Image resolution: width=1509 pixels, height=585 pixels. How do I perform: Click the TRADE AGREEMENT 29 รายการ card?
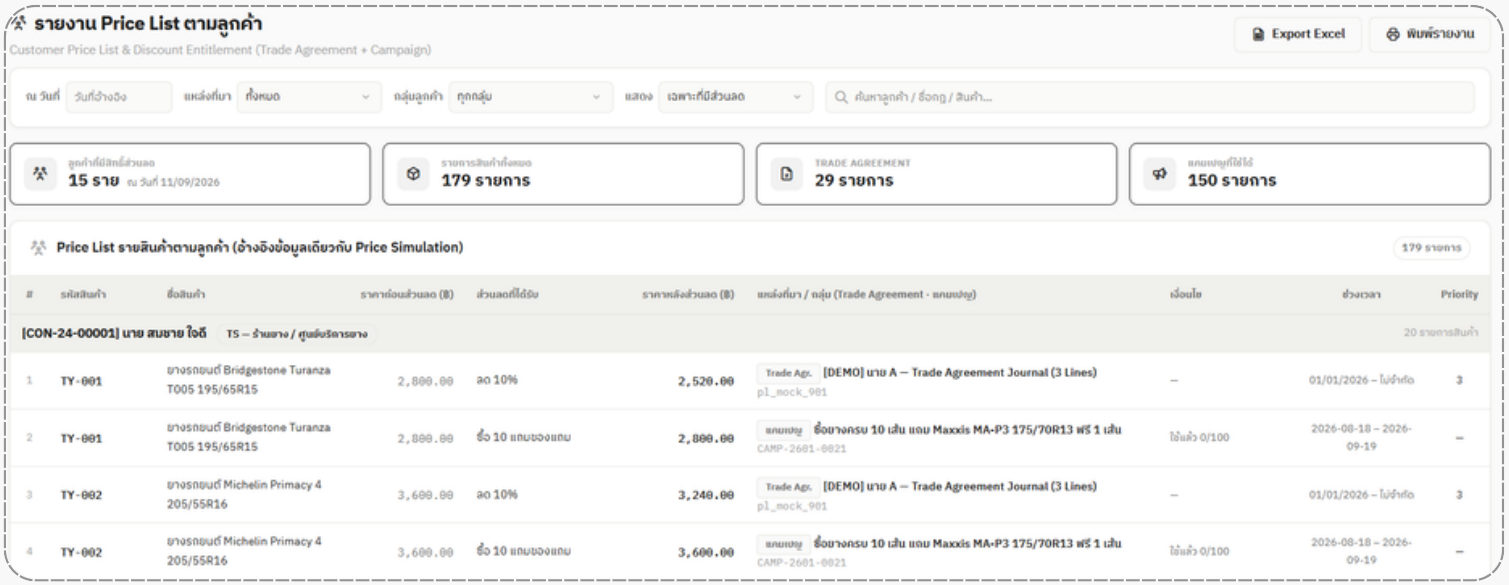point(936,174)
